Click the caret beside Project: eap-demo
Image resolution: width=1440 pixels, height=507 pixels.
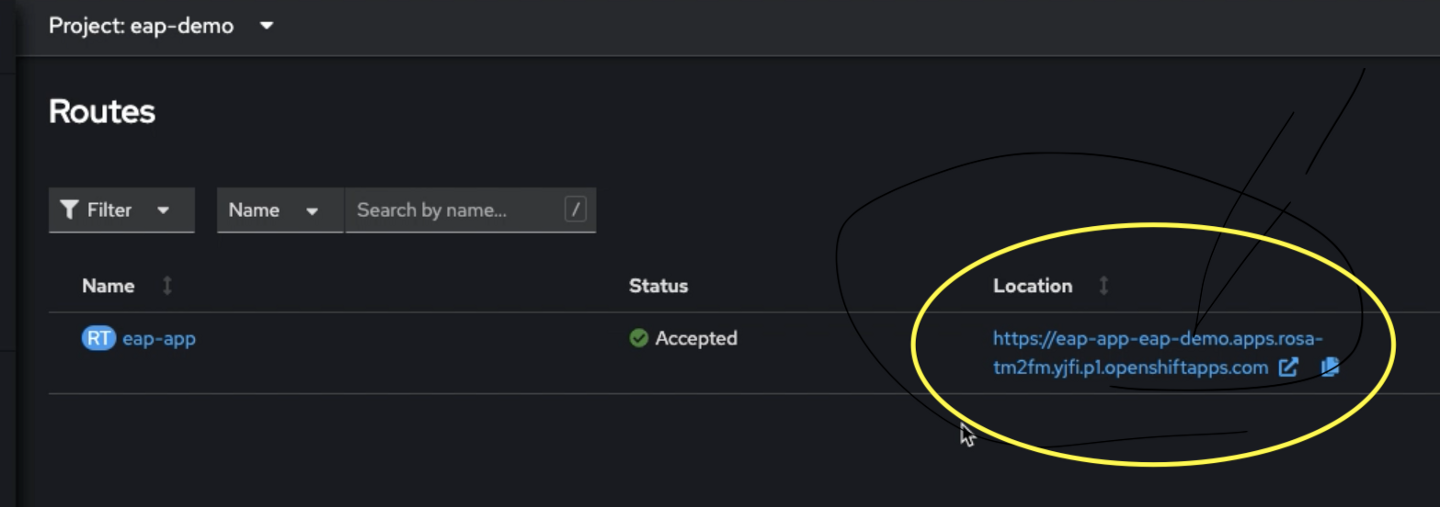(266, 26)
